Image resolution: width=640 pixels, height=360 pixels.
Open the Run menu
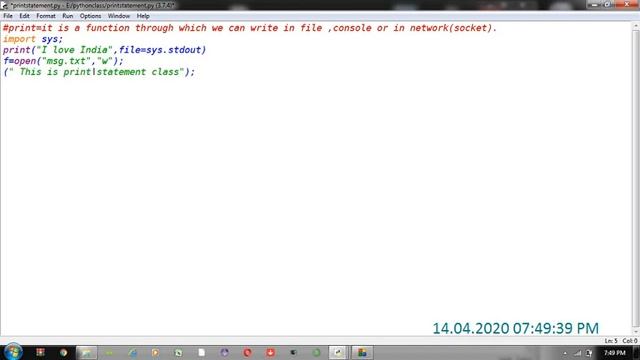[x=68, y=16]
